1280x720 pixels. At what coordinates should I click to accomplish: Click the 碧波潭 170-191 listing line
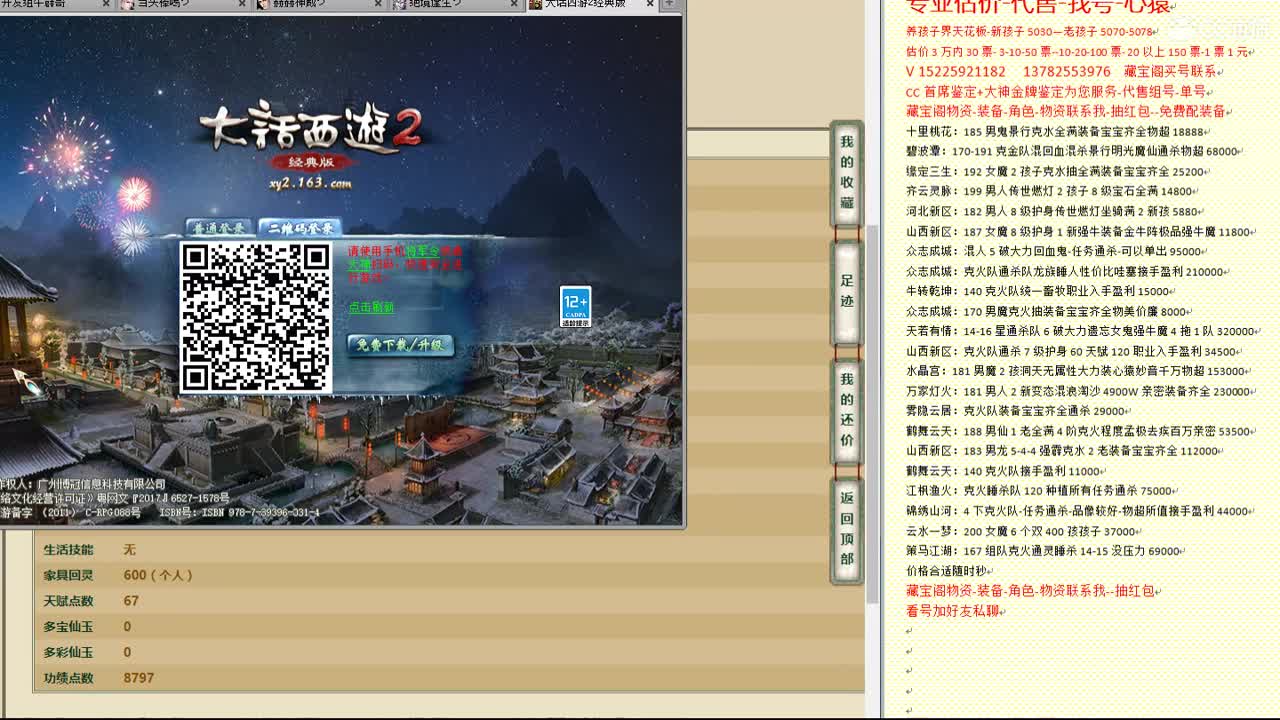pos(1073,151)
